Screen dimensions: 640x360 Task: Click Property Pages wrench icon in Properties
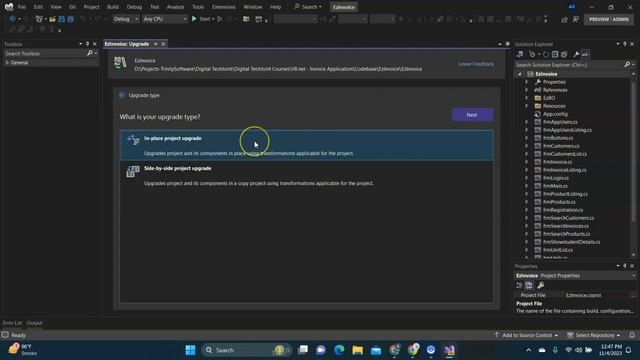pyautogui.click(x=540, y=285)
